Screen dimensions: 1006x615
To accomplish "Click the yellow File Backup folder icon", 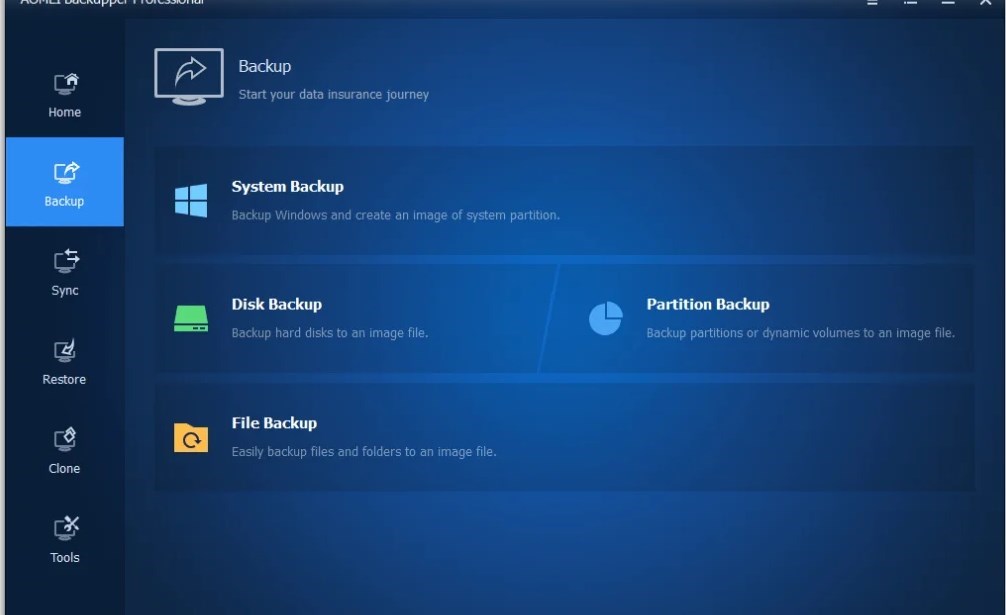I will tap(191, 437).
